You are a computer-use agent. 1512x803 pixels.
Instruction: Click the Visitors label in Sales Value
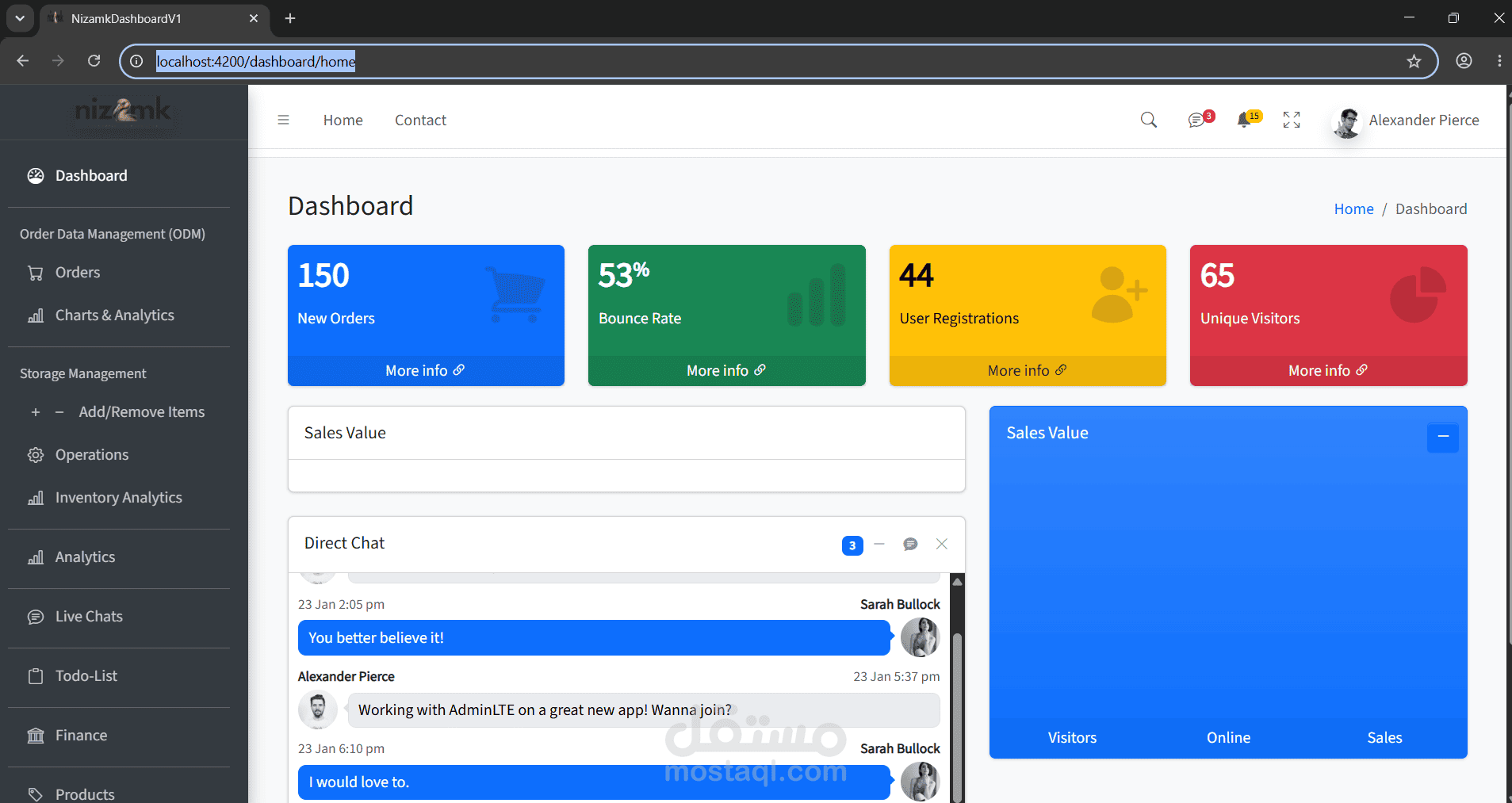tap(1072, 737)
